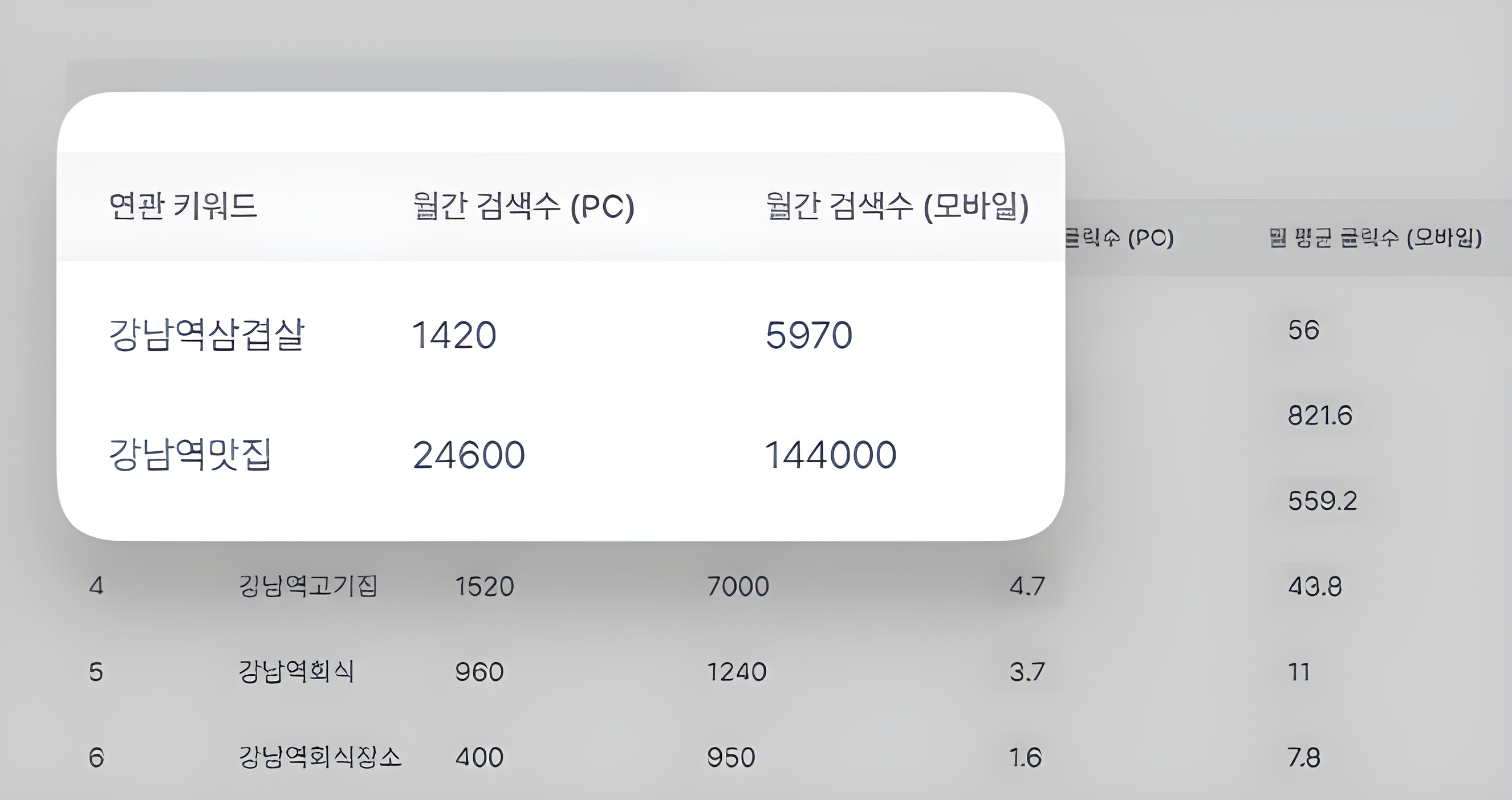Screen dimensions: 1512x800
Task: Click the 7000 mobile search value
Action: coord(738,586)
